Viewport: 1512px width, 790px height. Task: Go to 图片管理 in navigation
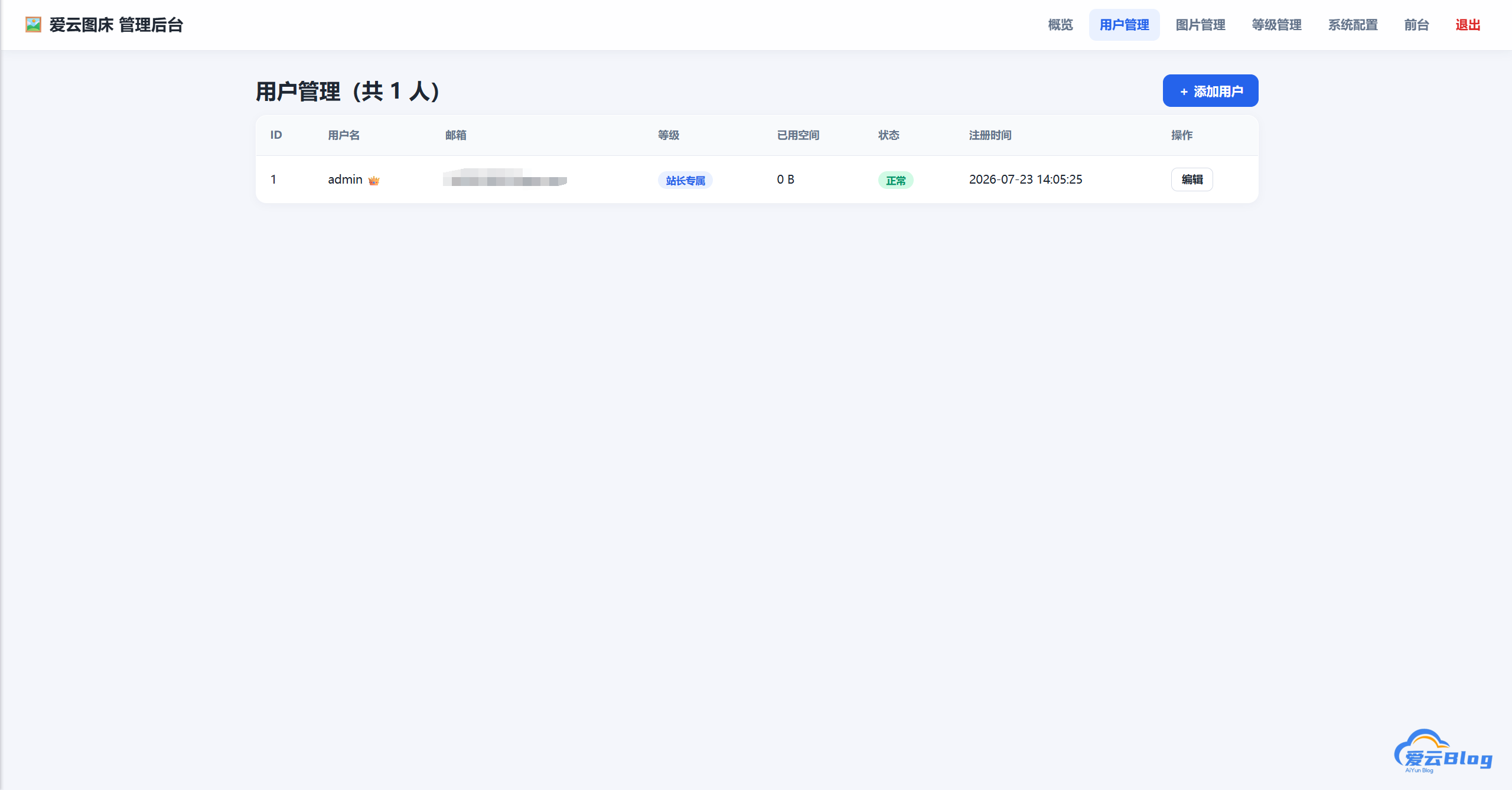[1200, 25]
